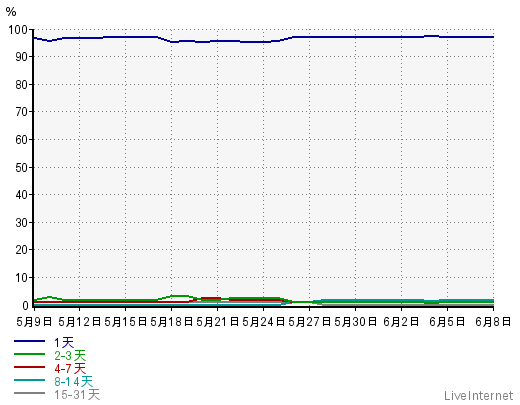Image resolution: width=520 pixels, height=405 pixels.
Task: Click the 5月27日 date axis label
Action: [x=309, y=322]
